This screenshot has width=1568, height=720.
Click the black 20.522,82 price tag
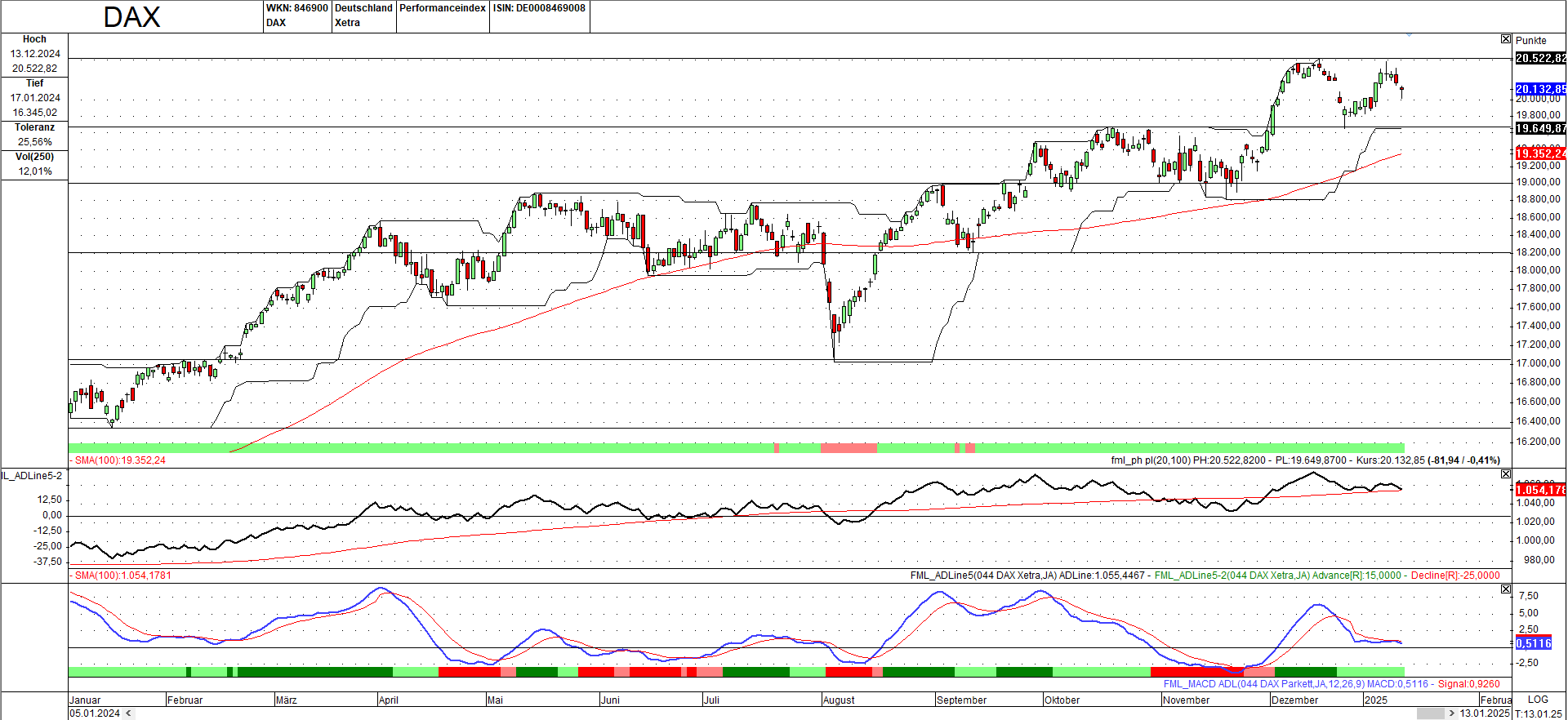(x=1540, y=58)
